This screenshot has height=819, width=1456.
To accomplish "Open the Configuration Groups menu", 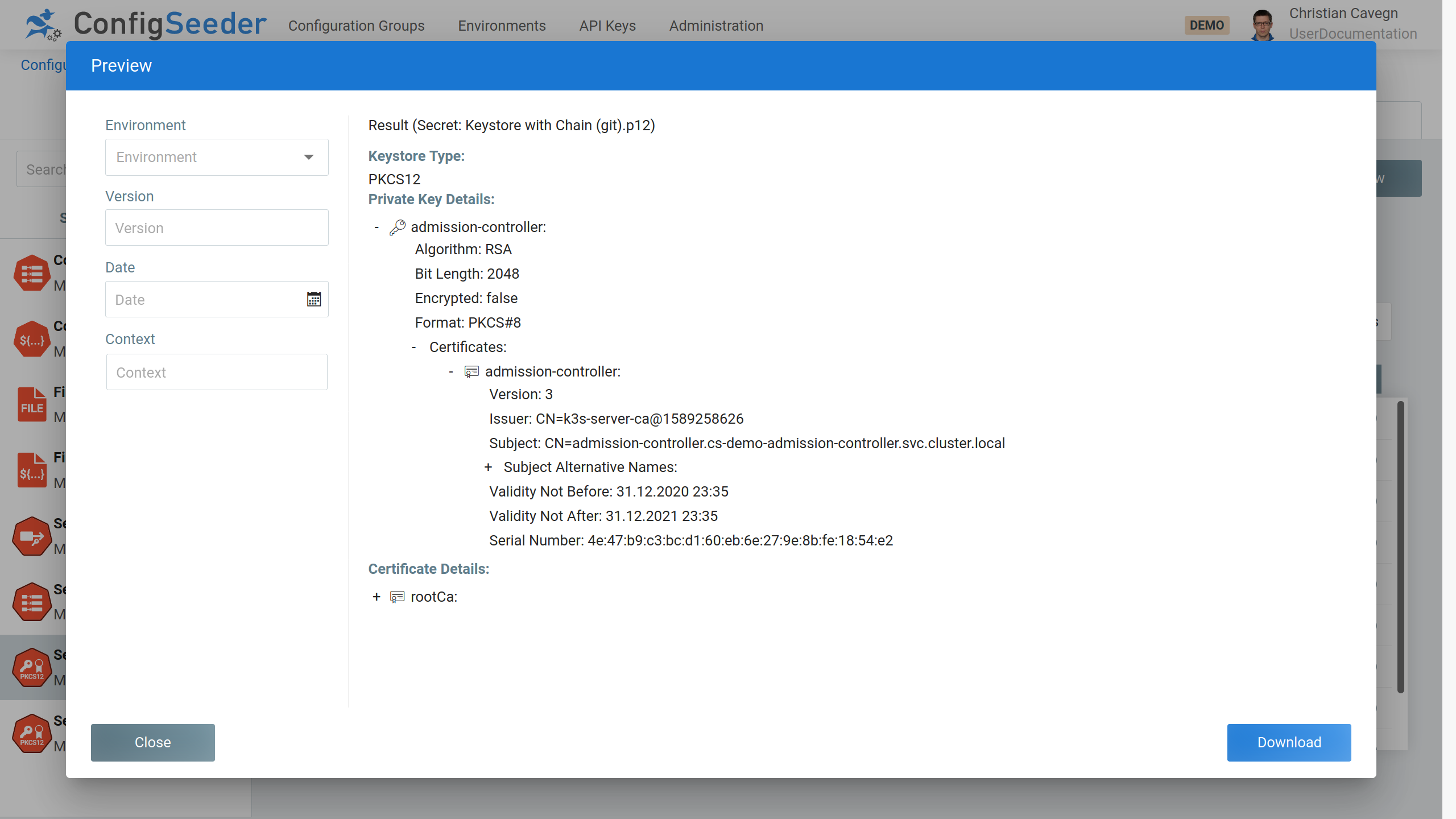I will (x=356, y=26).
